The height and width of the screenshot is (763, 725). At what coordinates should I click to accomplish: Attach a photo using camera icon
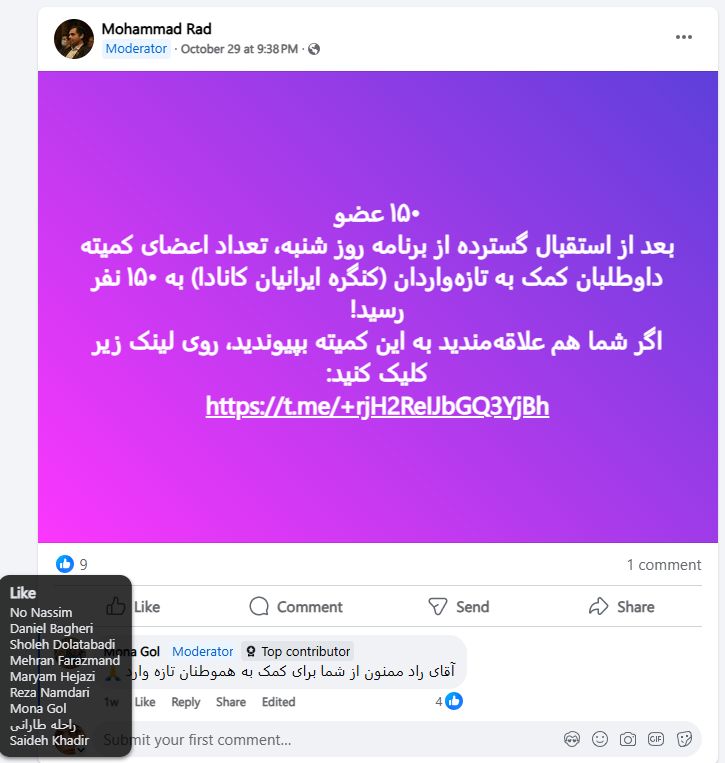(628, 740)
